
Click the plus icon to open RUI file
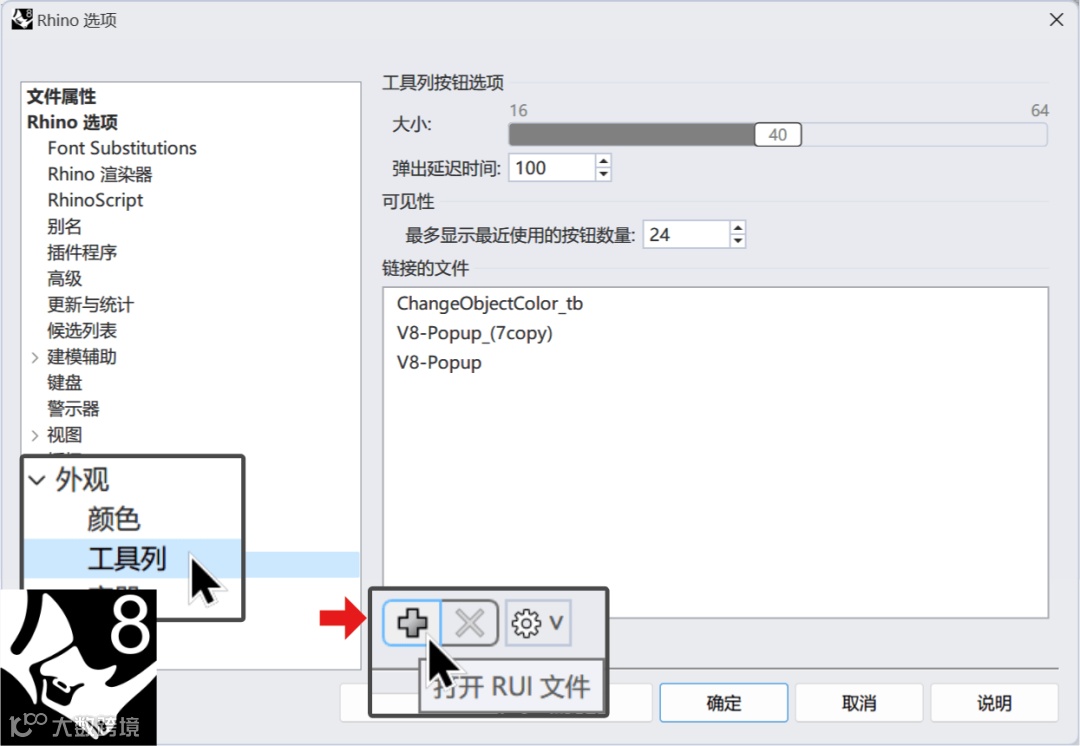(x=412, y=623)
